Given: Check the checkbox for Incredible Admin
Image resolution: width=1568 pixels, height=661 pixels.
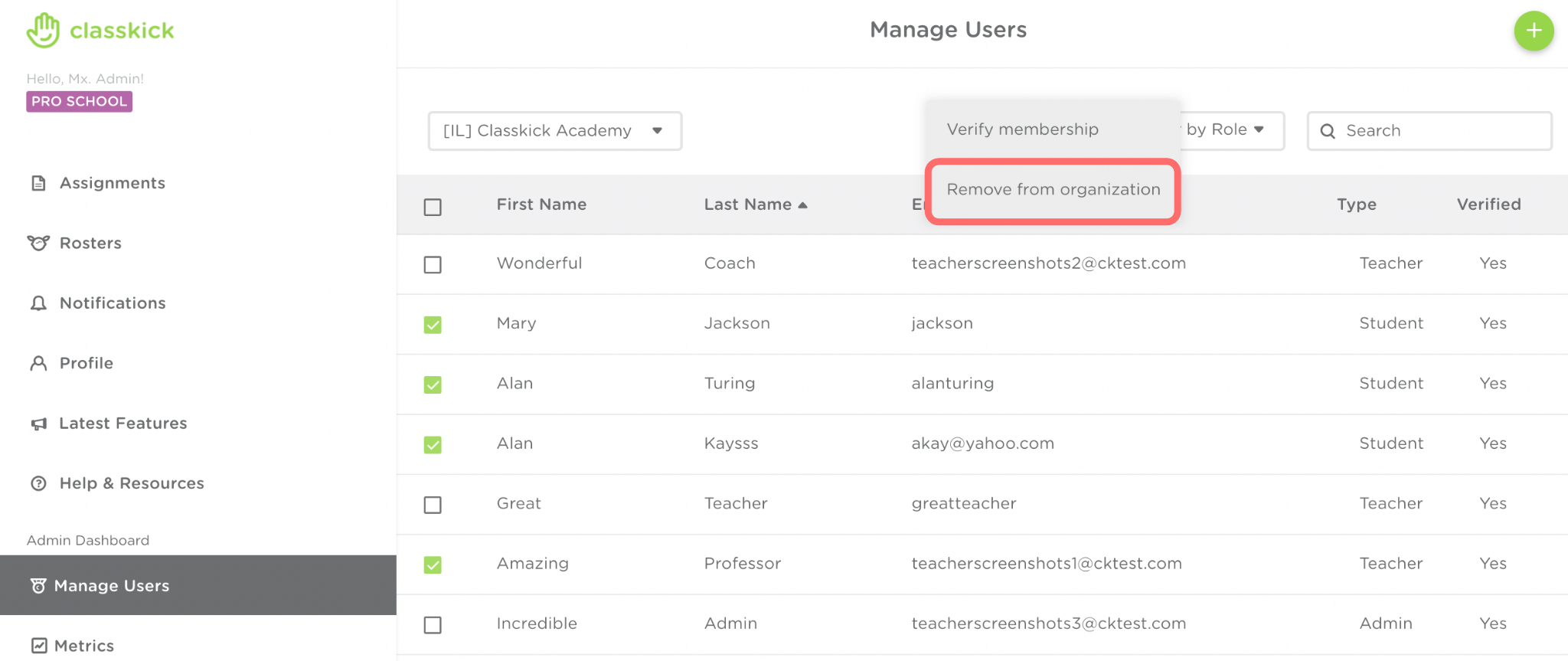Looking at the screenshot, I should click(433, 625).
